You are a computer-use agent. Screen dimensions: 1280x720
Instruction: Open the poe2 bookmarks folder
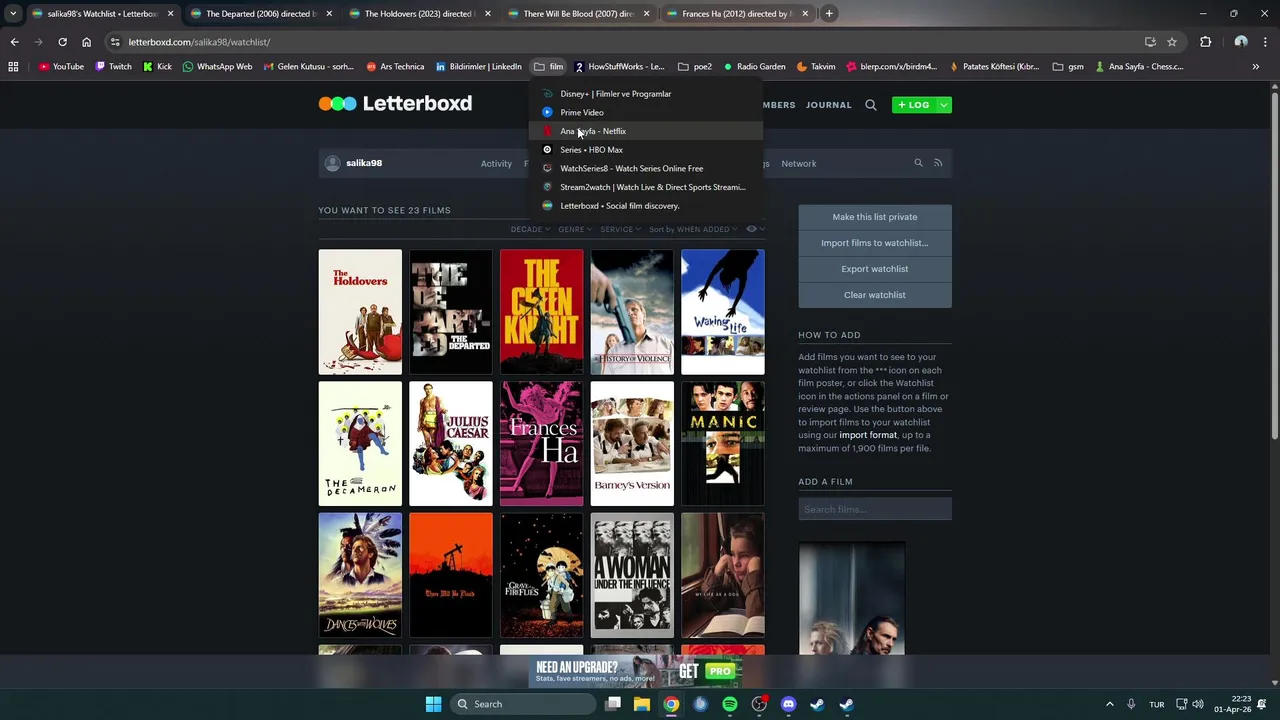tap(695, 67)
